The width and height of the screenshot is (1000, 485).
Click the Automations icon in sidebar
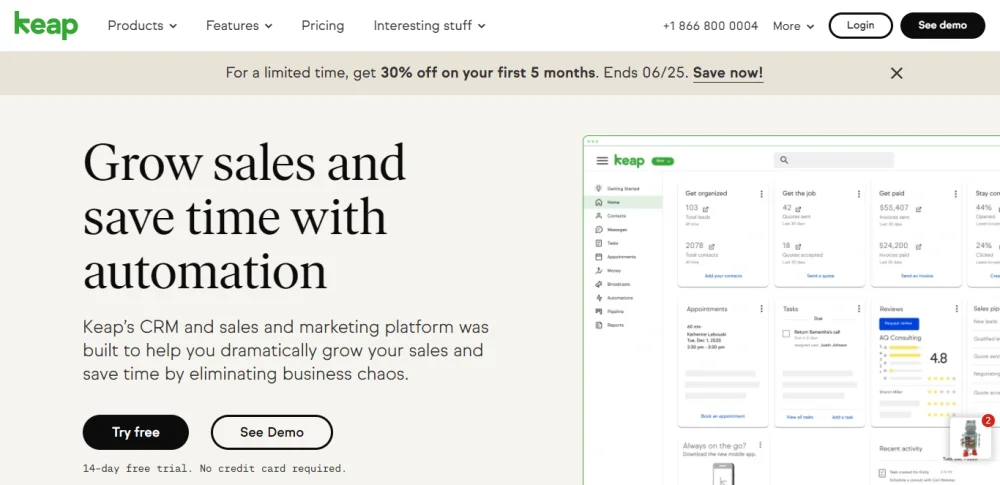(598, 298)
